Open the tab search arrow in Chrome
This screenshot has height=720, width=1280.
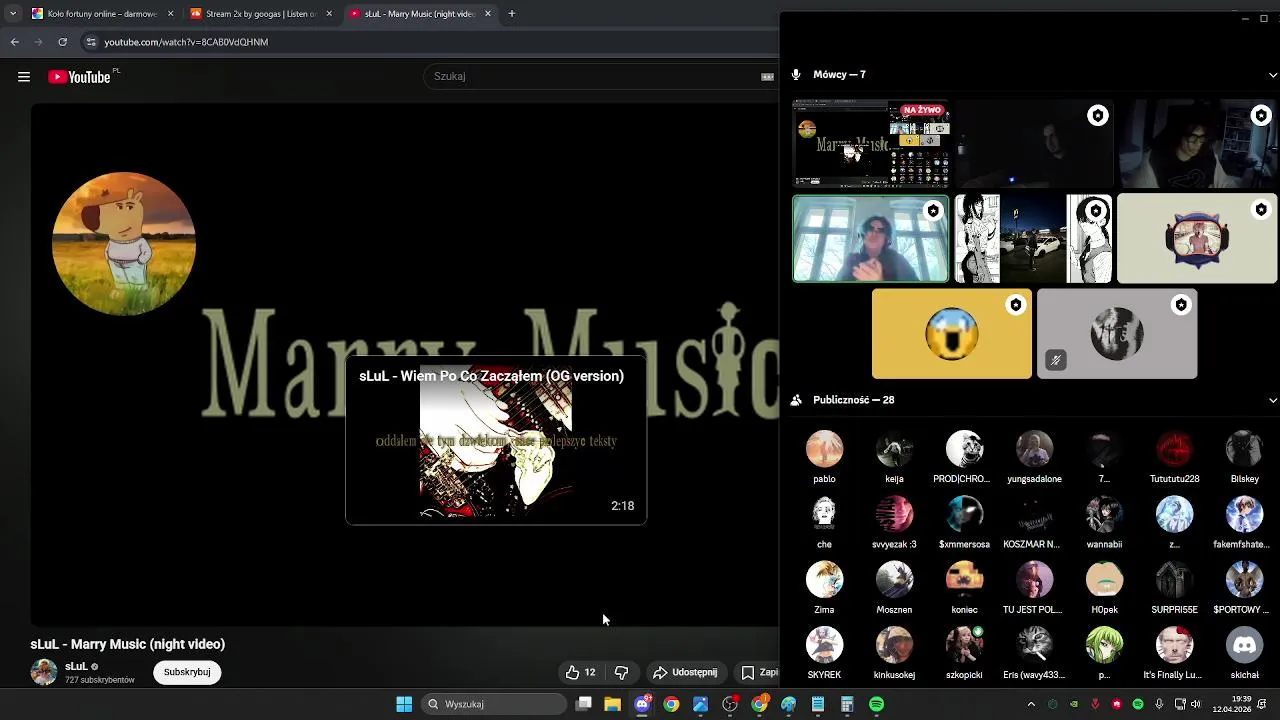tap(12, 14)
